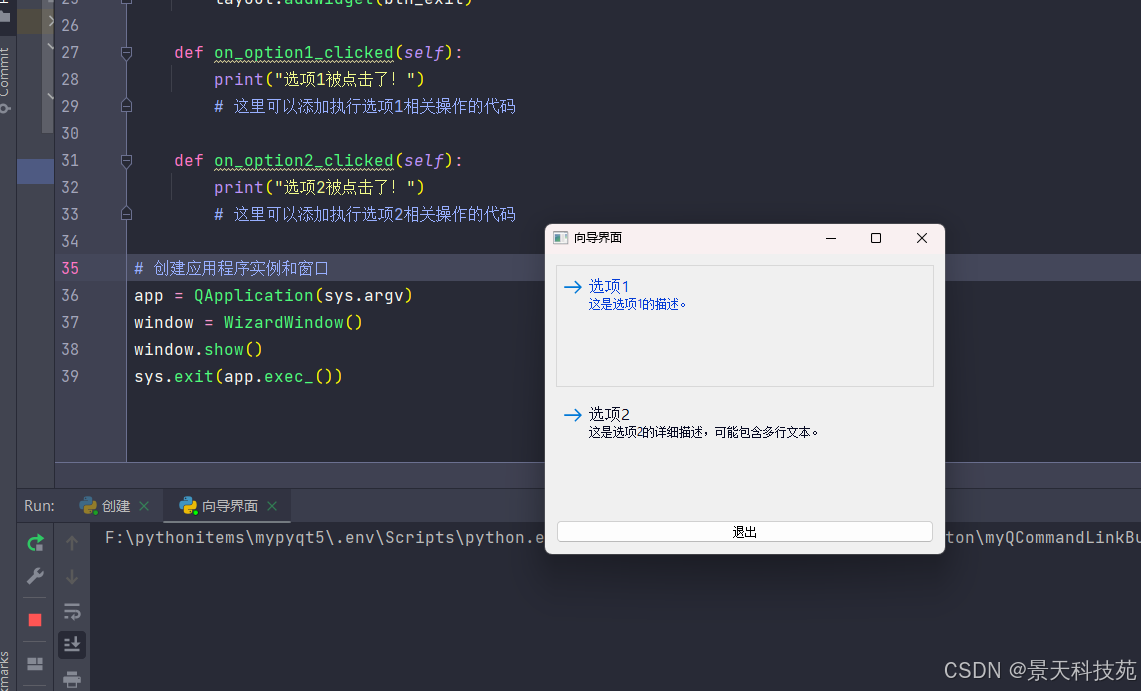The height and width of the screenshot is (691, 1141).
Task: Click the 选项1 command link button
Action: point(744,326)
